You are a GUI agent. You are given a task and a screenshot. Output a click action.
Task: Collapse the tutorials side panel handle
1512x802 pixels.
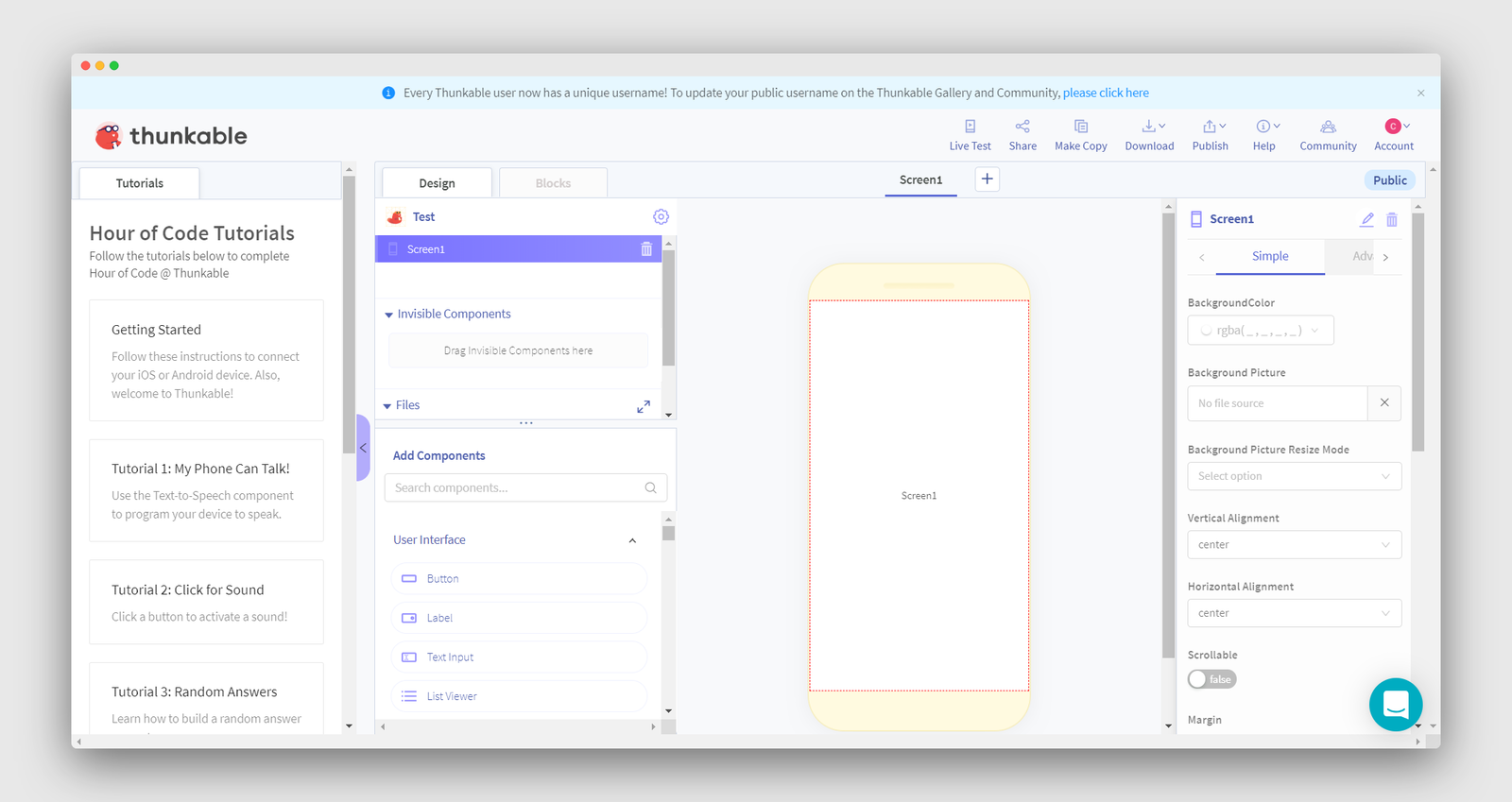tap(363, 448)
